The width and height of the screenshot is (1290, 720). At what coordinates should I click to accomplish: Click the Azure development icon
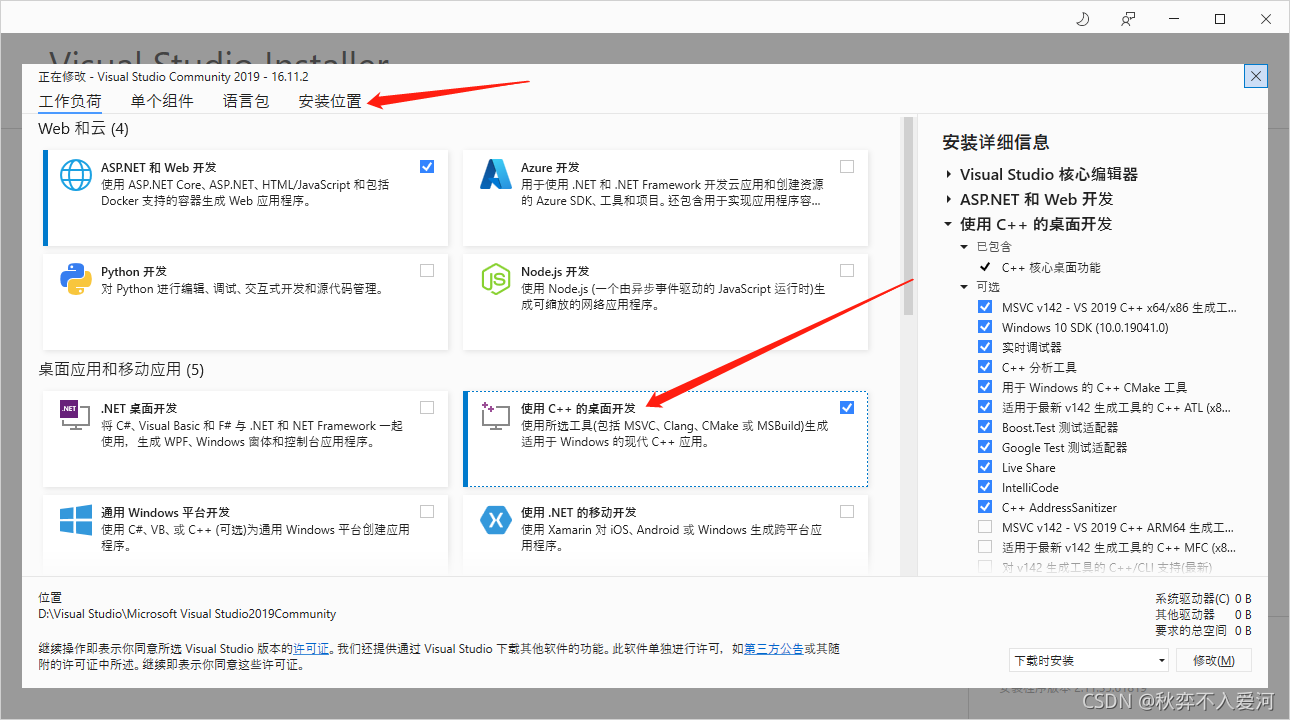click(496, 175)
